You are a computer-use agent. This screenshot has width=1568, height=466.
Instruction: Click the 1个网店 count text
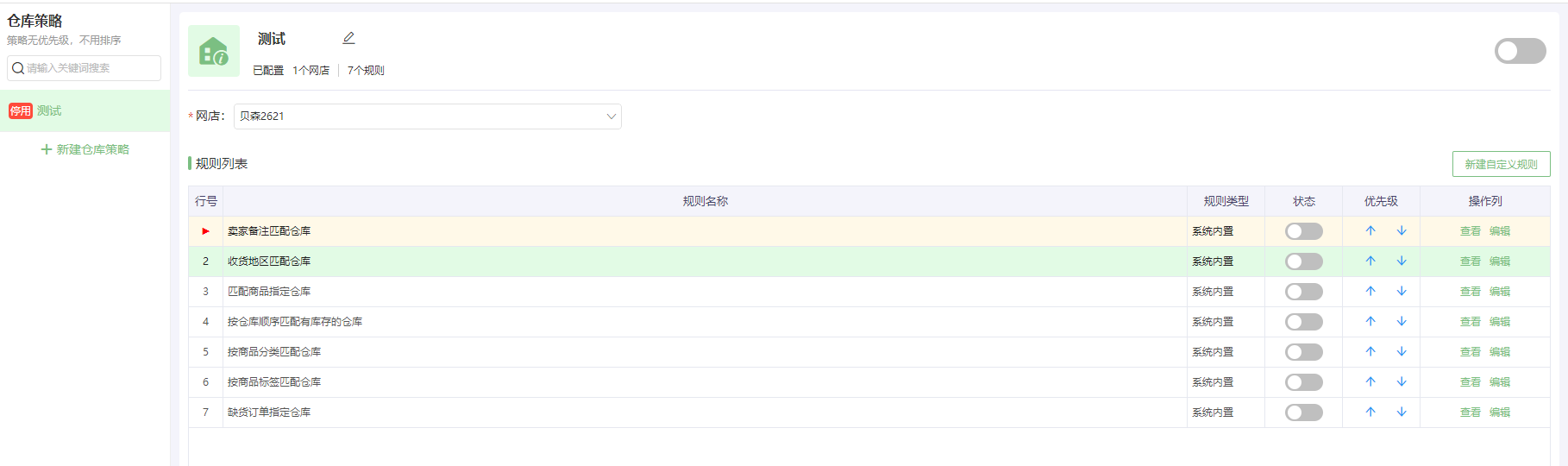point(310,71)
